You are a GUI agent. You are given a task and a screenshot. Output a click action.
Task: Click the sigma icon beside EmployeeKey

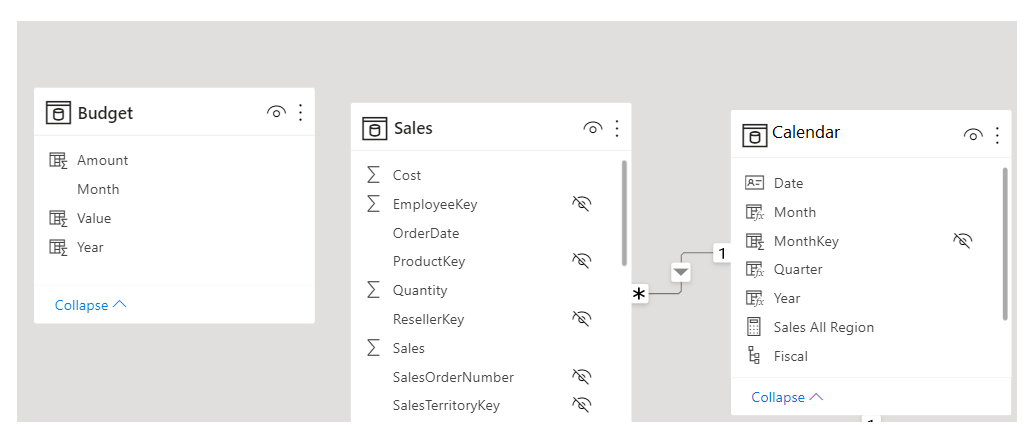pyautogui.click(x=373, y=204)
